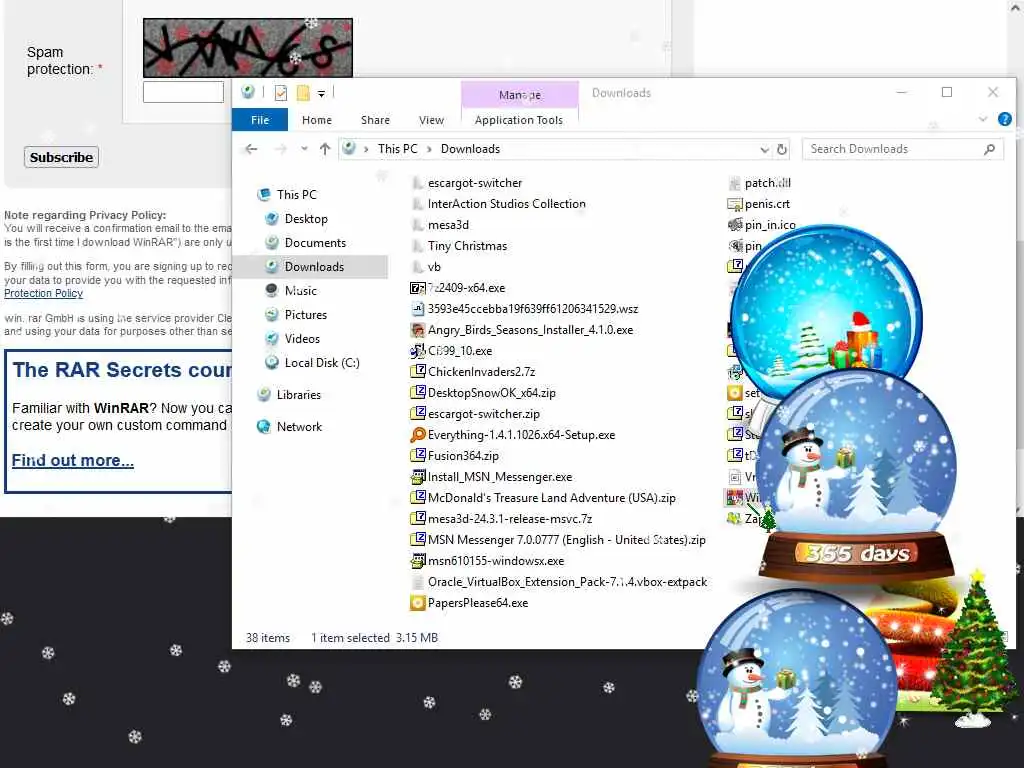Open the File menu tab
The width and height of the screenshot is (1024, 768).
260,120
